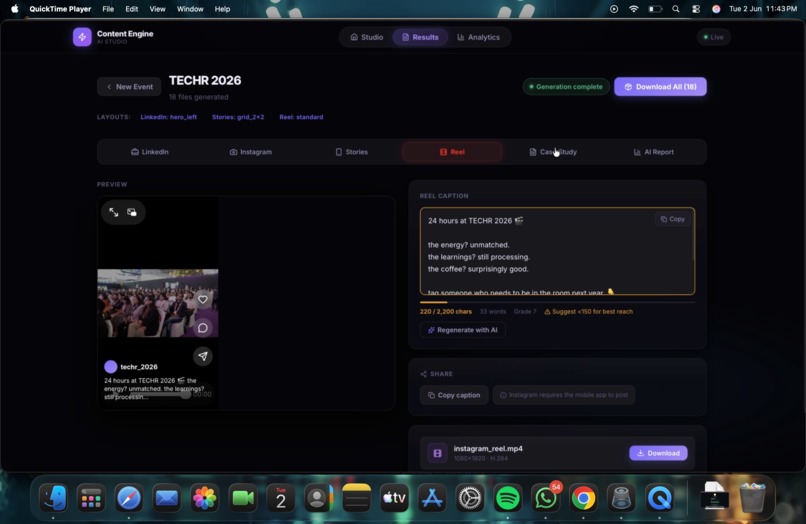
Task: Click the paper plane share icon
Action: pyautogui.click(x=203, y=356)
